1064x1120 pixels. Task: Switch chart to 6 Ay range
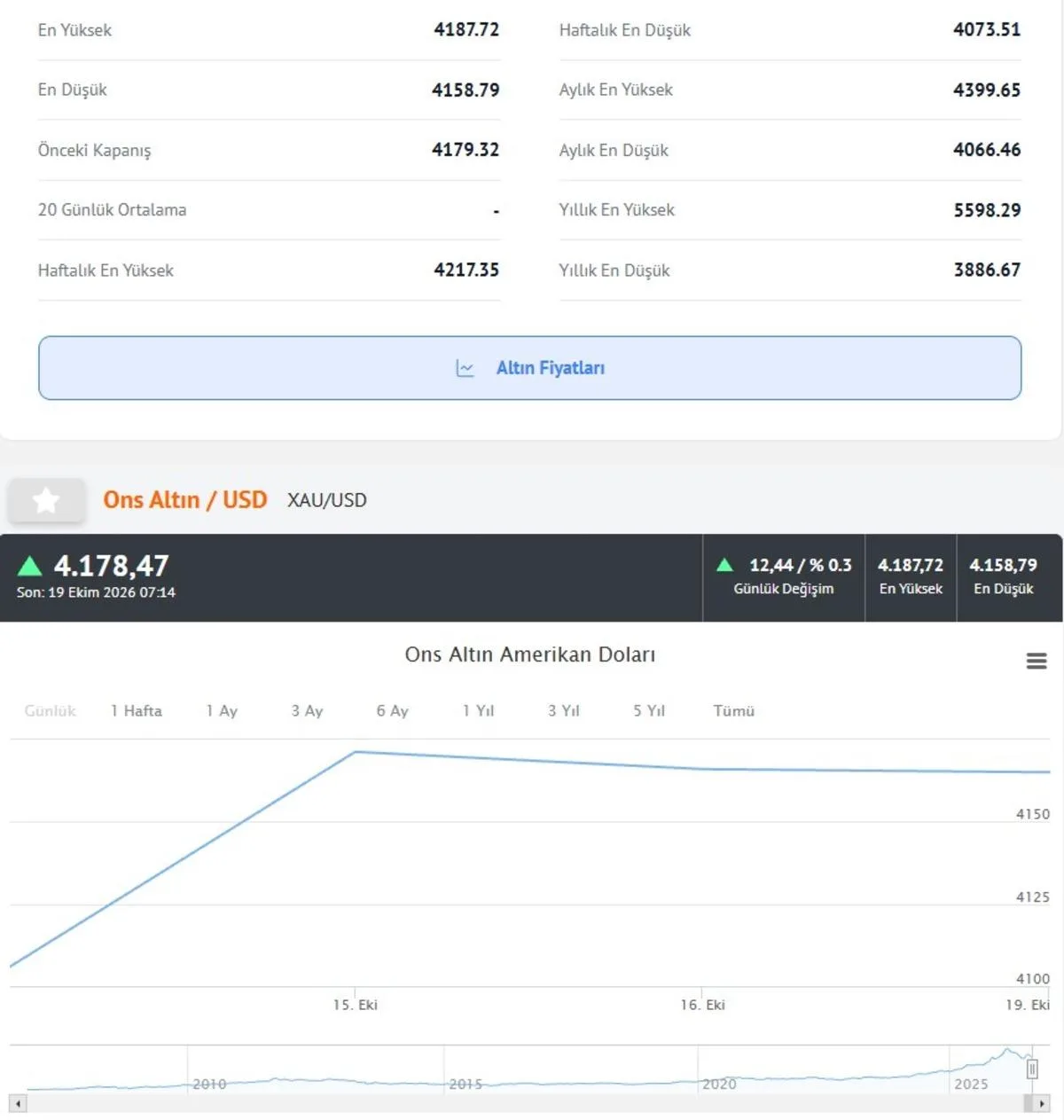click(x=392, y=711)
